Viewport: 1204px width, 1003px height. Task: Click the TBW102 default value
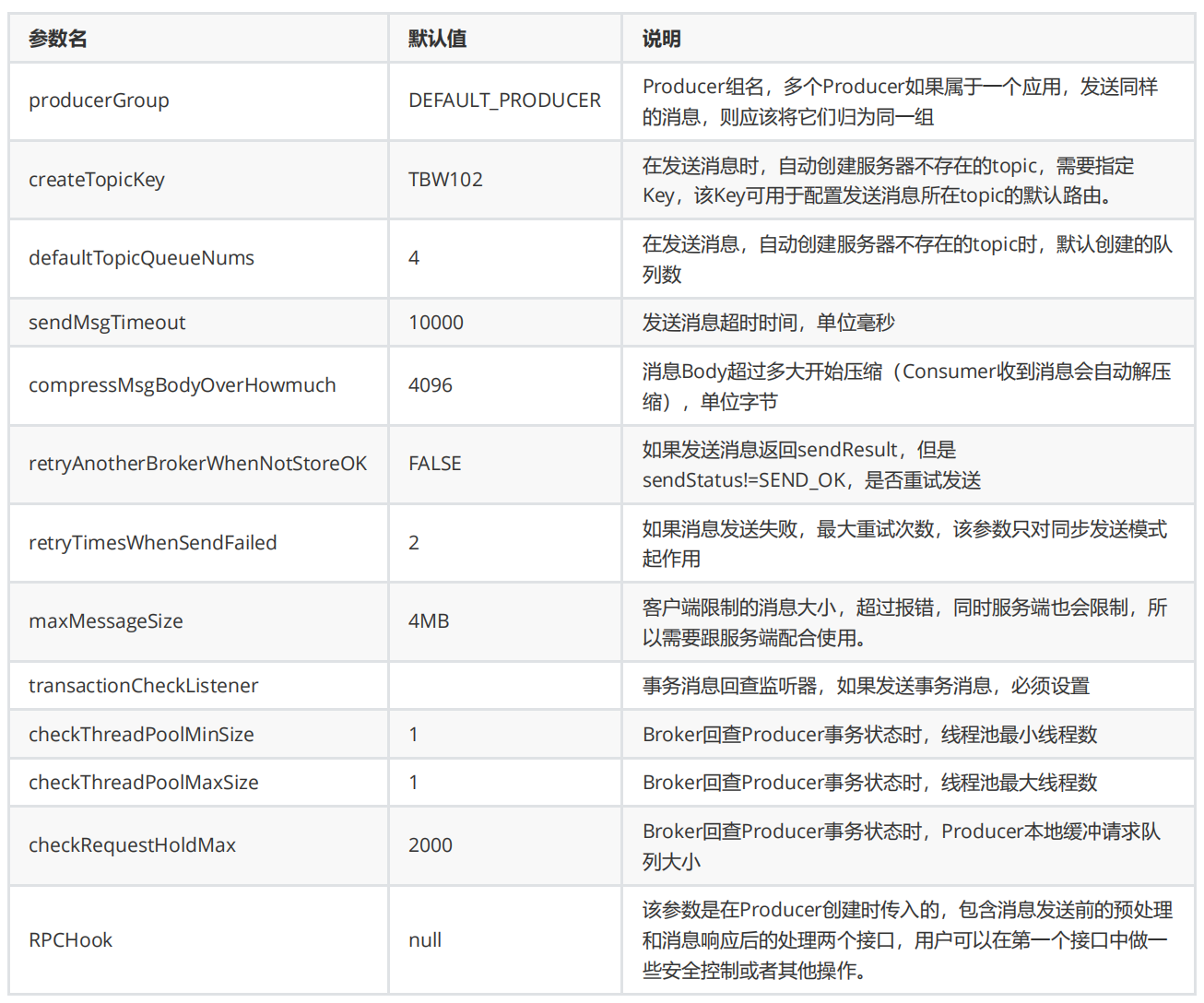point(445,180)
